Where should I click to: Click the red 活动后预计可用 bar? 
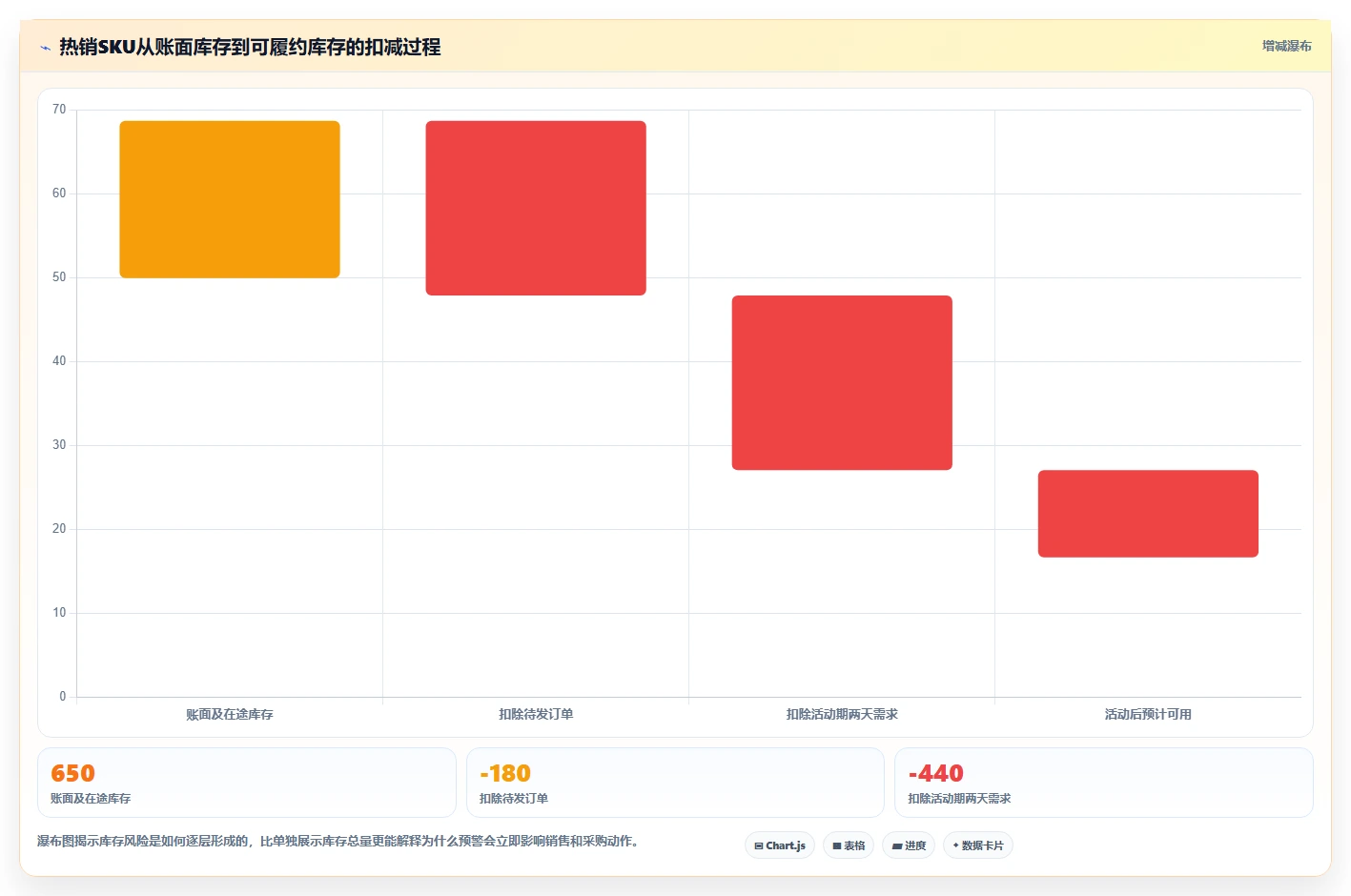point(1148,514)
